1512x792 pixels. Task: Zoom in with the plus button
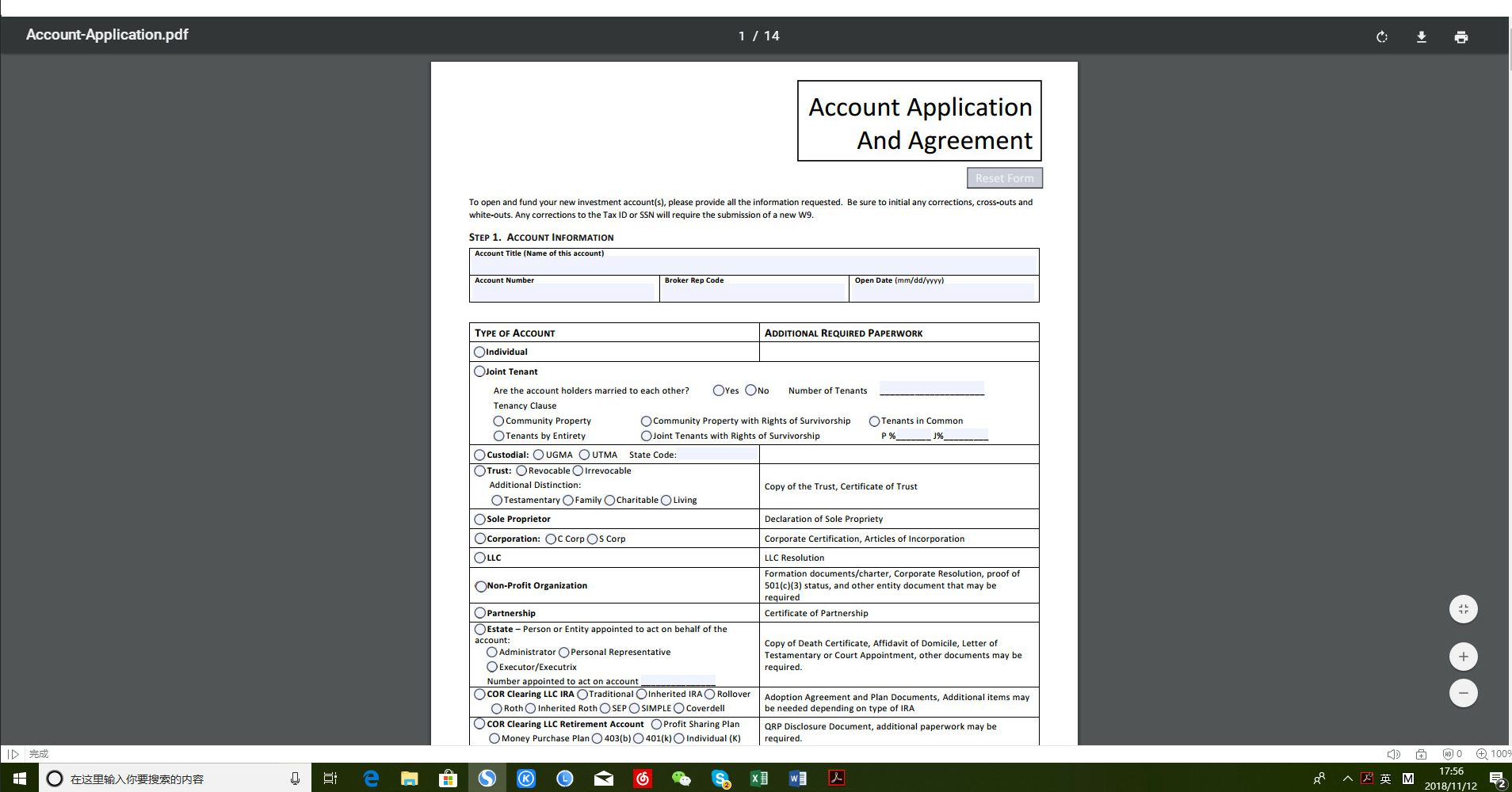point(1464,657)
